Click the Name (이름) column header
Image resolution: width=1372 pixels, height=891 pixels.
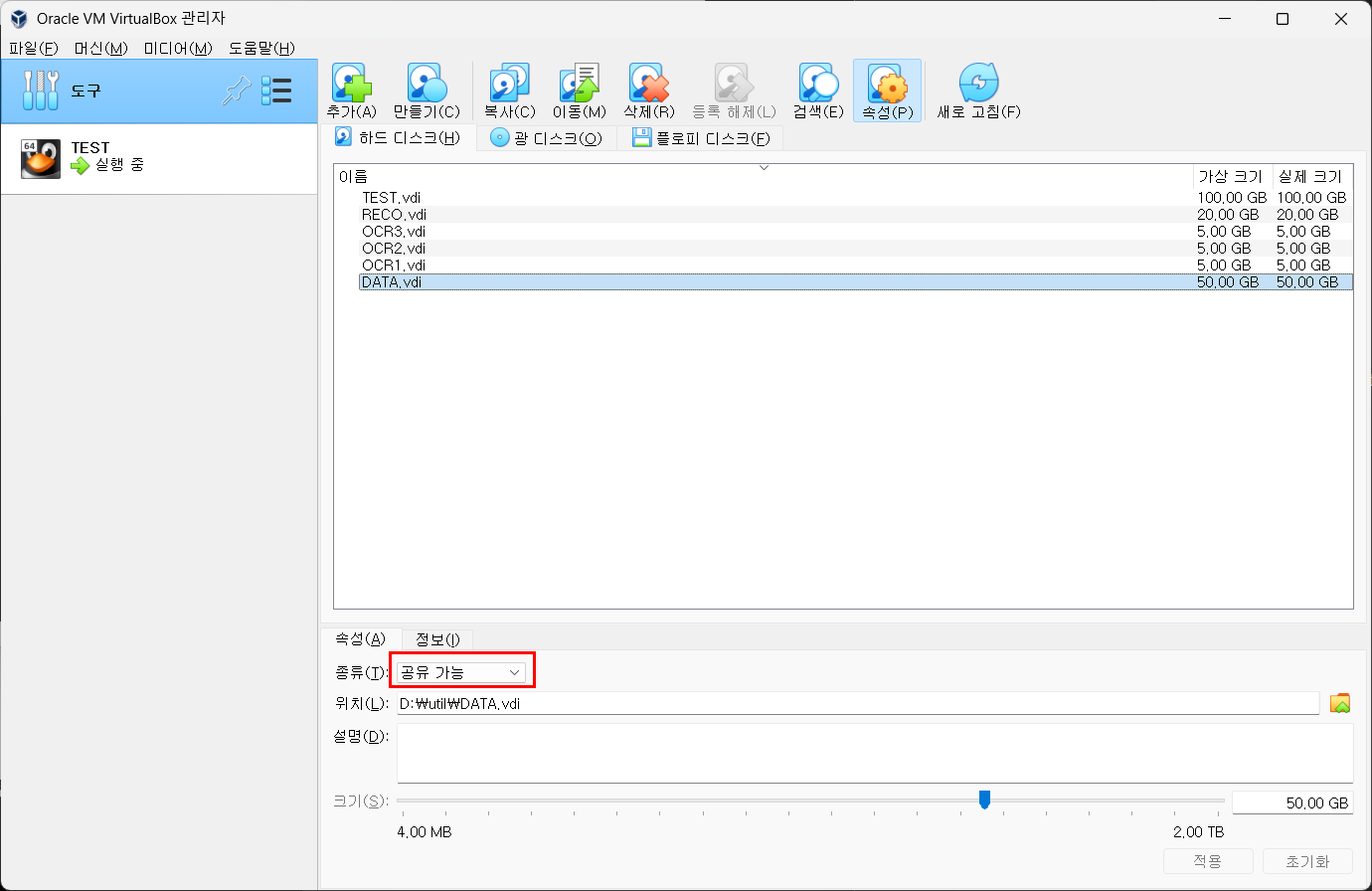click(x=763, y=176)
